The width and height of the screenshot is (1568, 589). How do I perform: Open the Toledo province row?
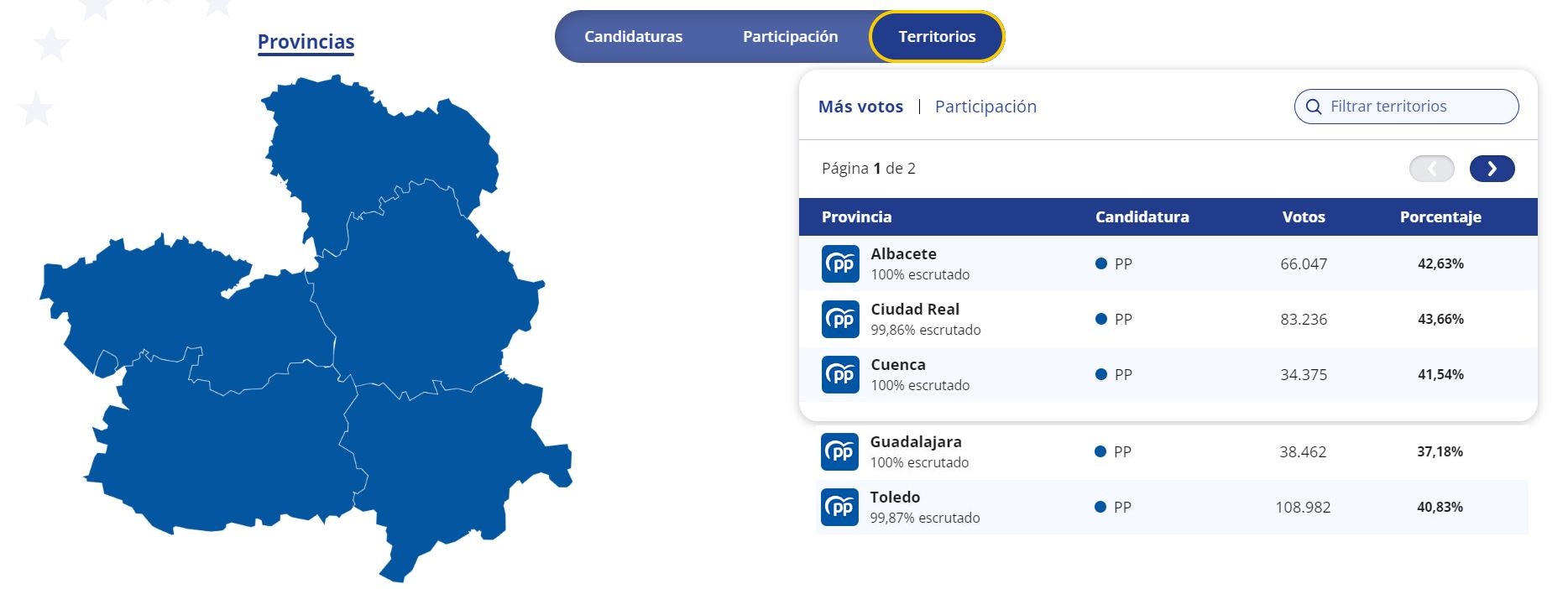pos(1172,508)
